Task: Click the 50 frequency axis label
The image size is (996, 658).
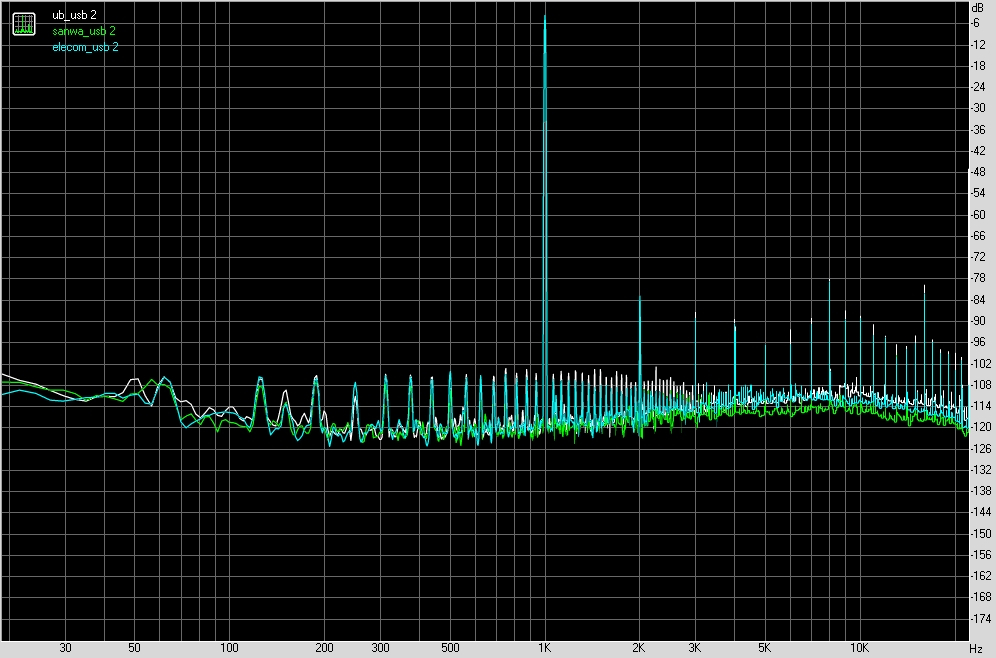Action: point(134,648)
